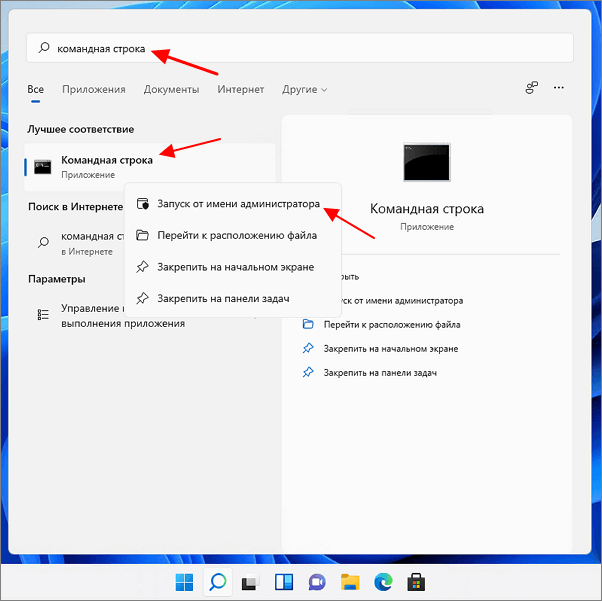Click the Лучшее соответствие heading
The image size is (602, 601).
81,129
